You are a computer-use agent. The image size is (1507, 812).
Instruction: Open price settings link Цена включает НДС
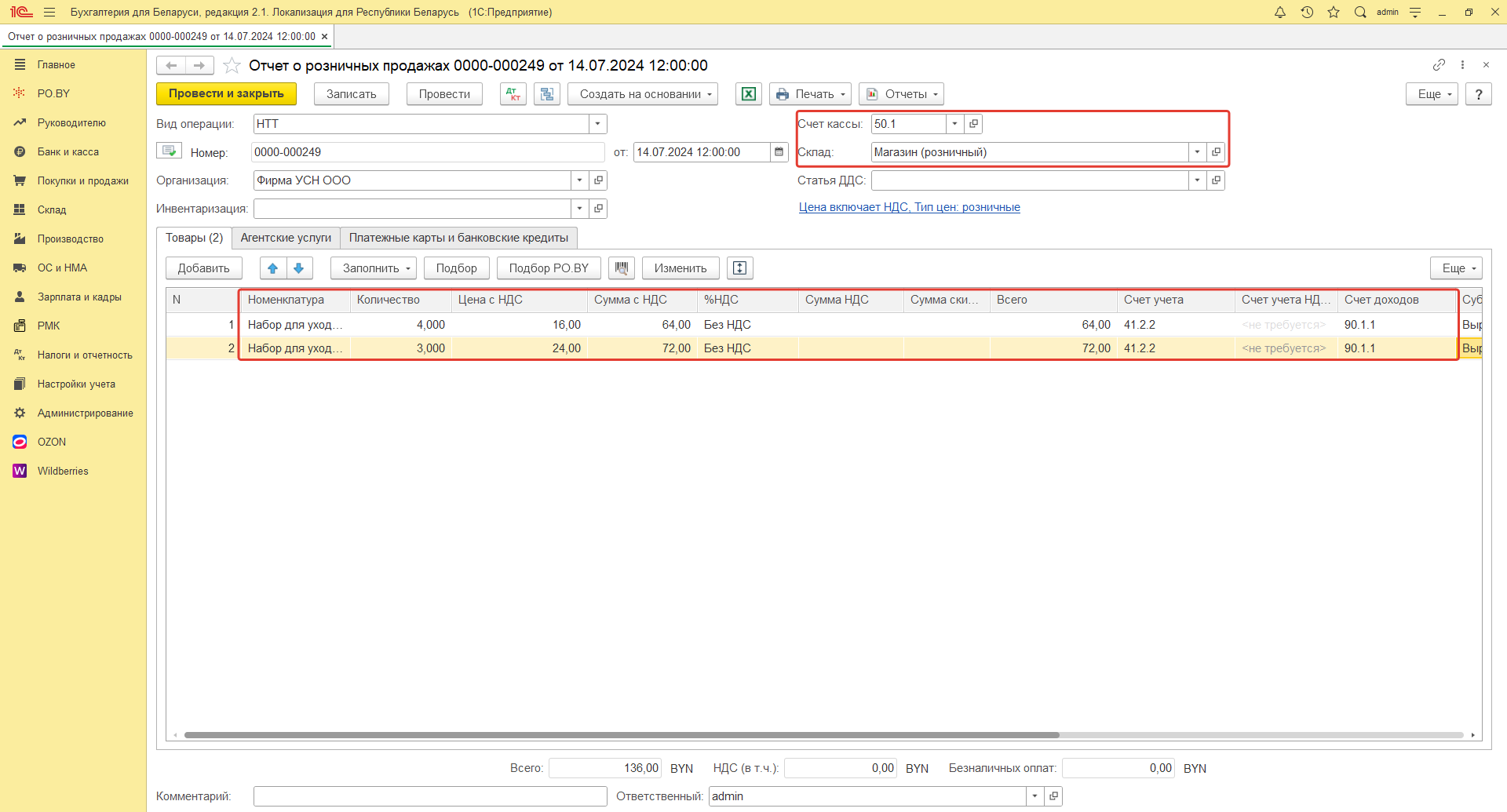(910, 207)
